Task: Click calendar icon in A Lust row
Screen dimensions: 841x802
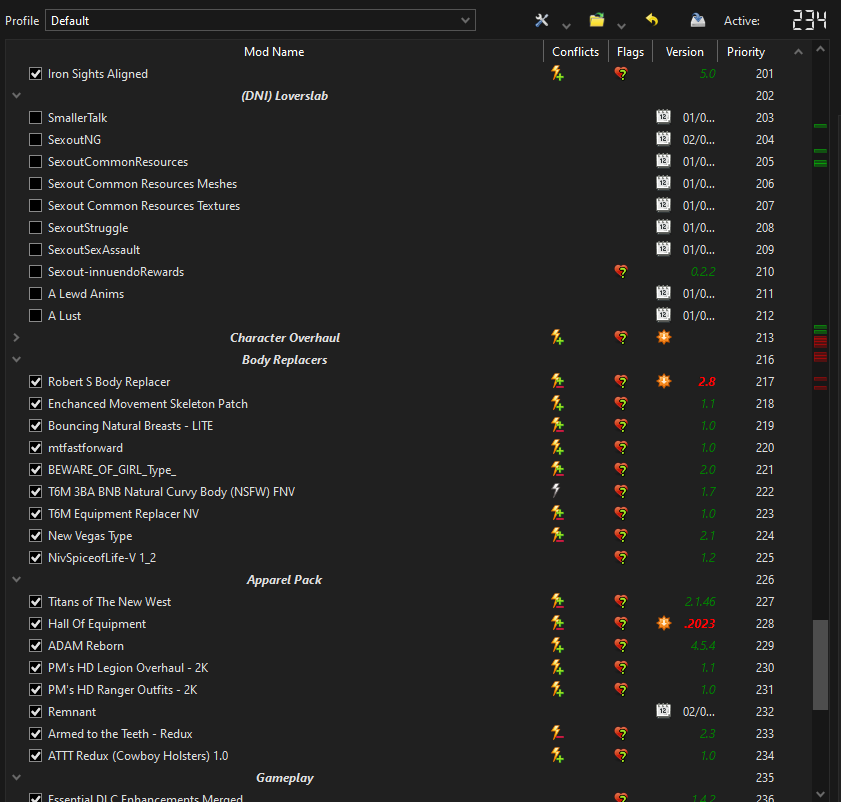Action: (x=663, y=315)
